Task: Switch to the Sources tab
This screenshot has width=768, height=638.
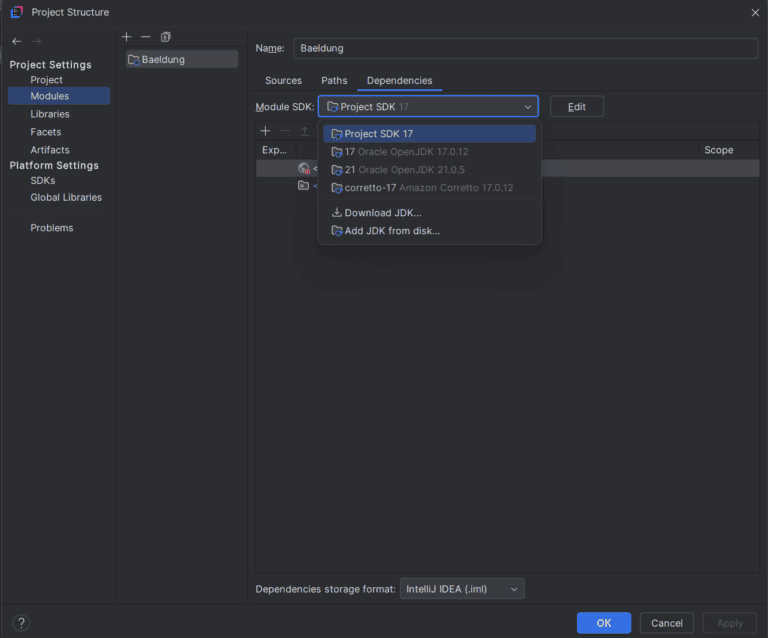Action: pos(283,80)
